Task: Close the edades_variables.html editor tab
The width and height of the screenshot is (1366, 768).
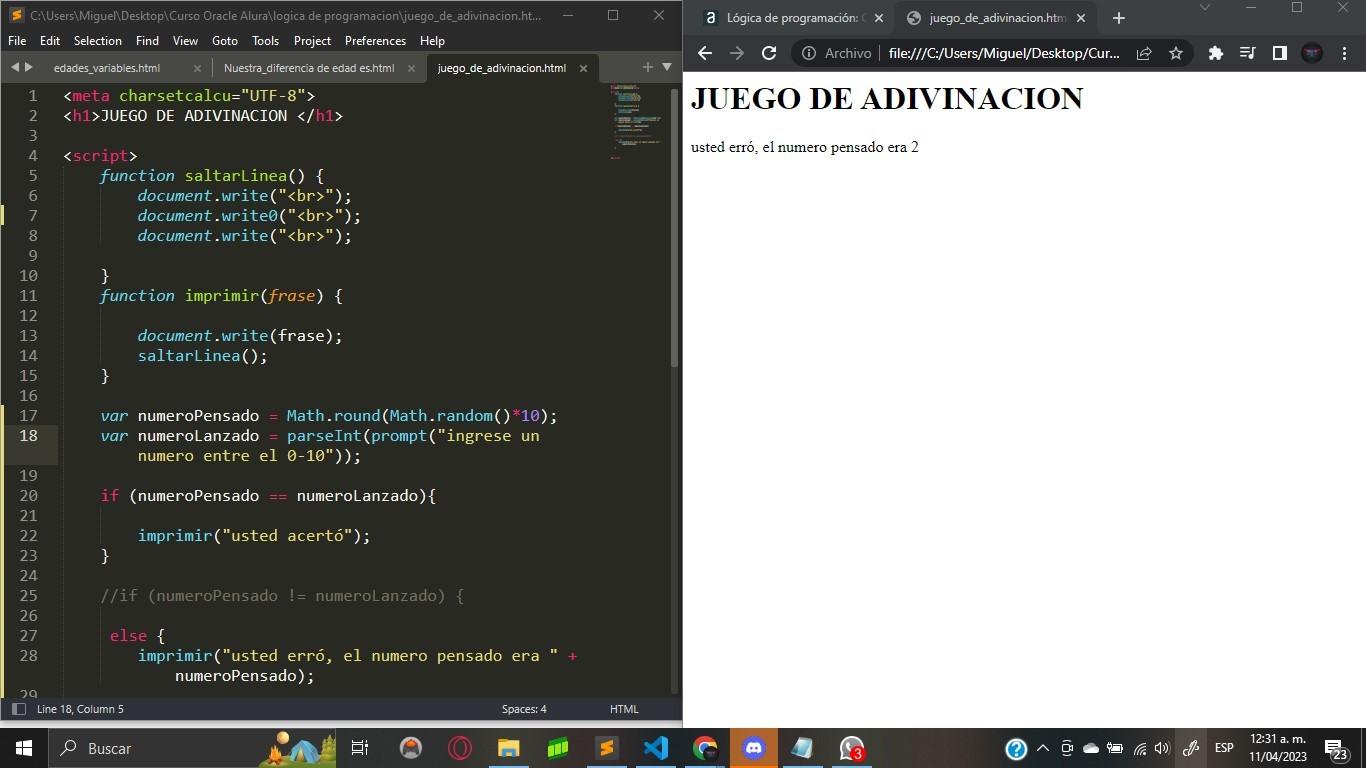Action: [197, 68]
